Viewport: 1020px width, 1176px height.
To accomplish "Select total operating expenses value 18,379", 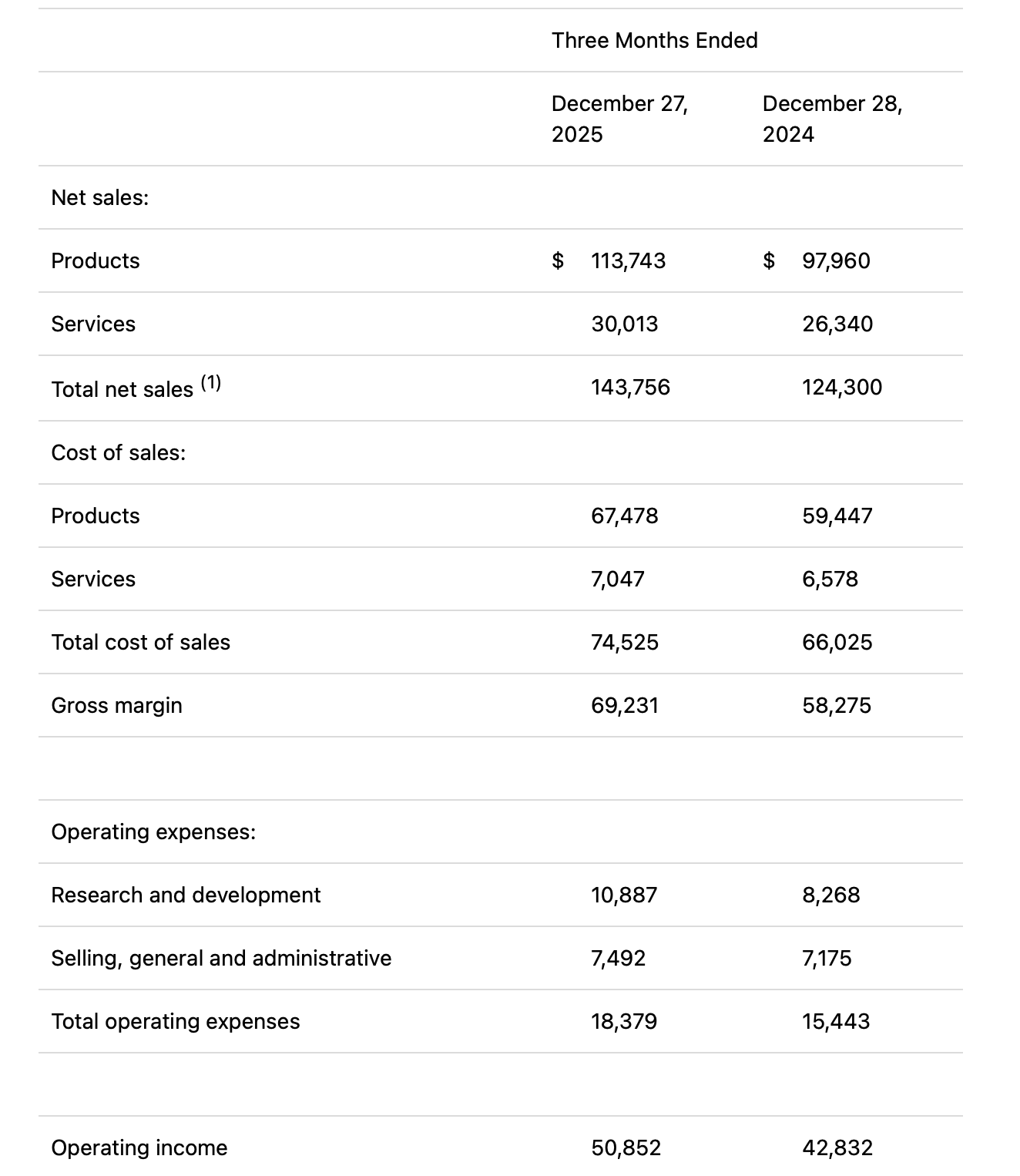I will (624, 1021).
